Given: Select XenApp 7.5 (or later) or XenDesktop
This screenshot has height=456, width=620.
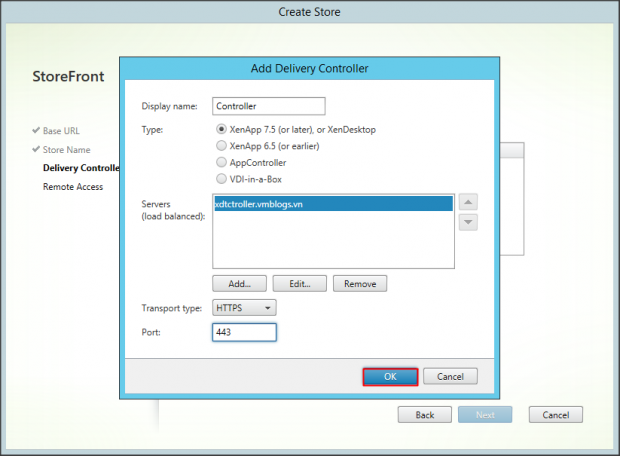Looking at the screenshot, I should coord(222,129).
